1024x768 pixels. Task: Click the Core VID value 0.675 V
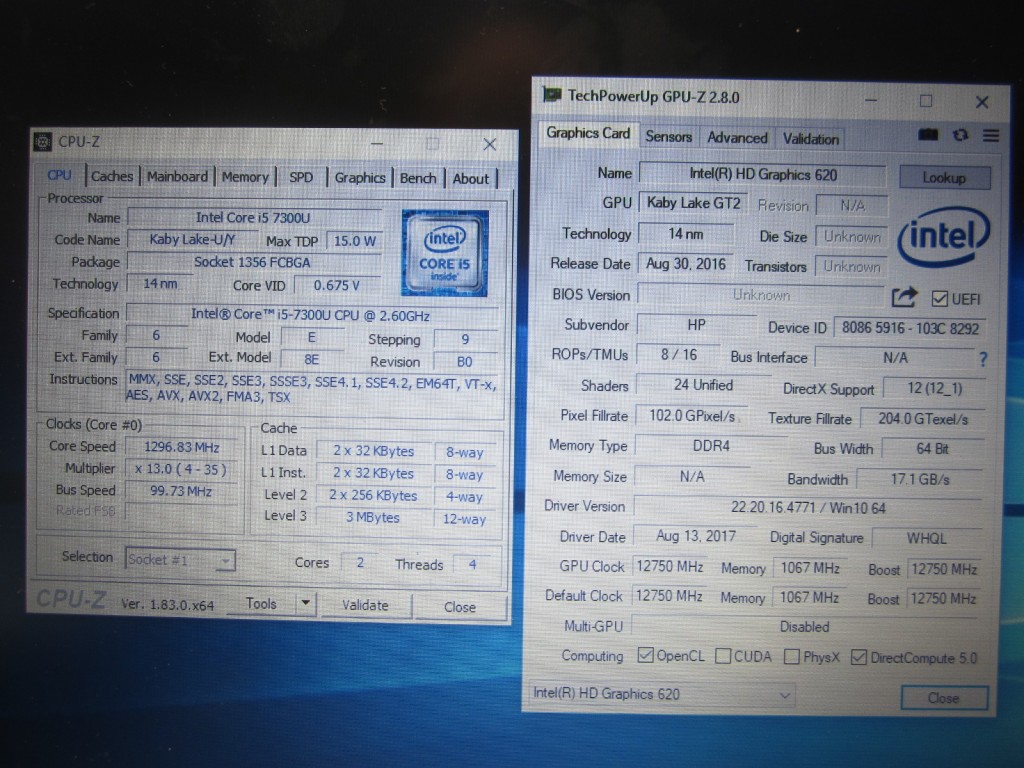coord(337,285)
